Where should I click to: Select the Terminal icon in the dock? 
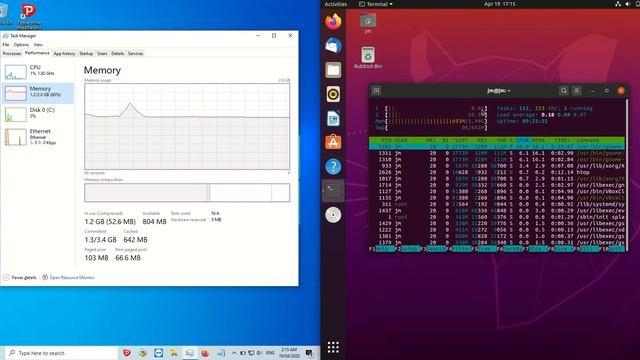[x=333, y=191]
